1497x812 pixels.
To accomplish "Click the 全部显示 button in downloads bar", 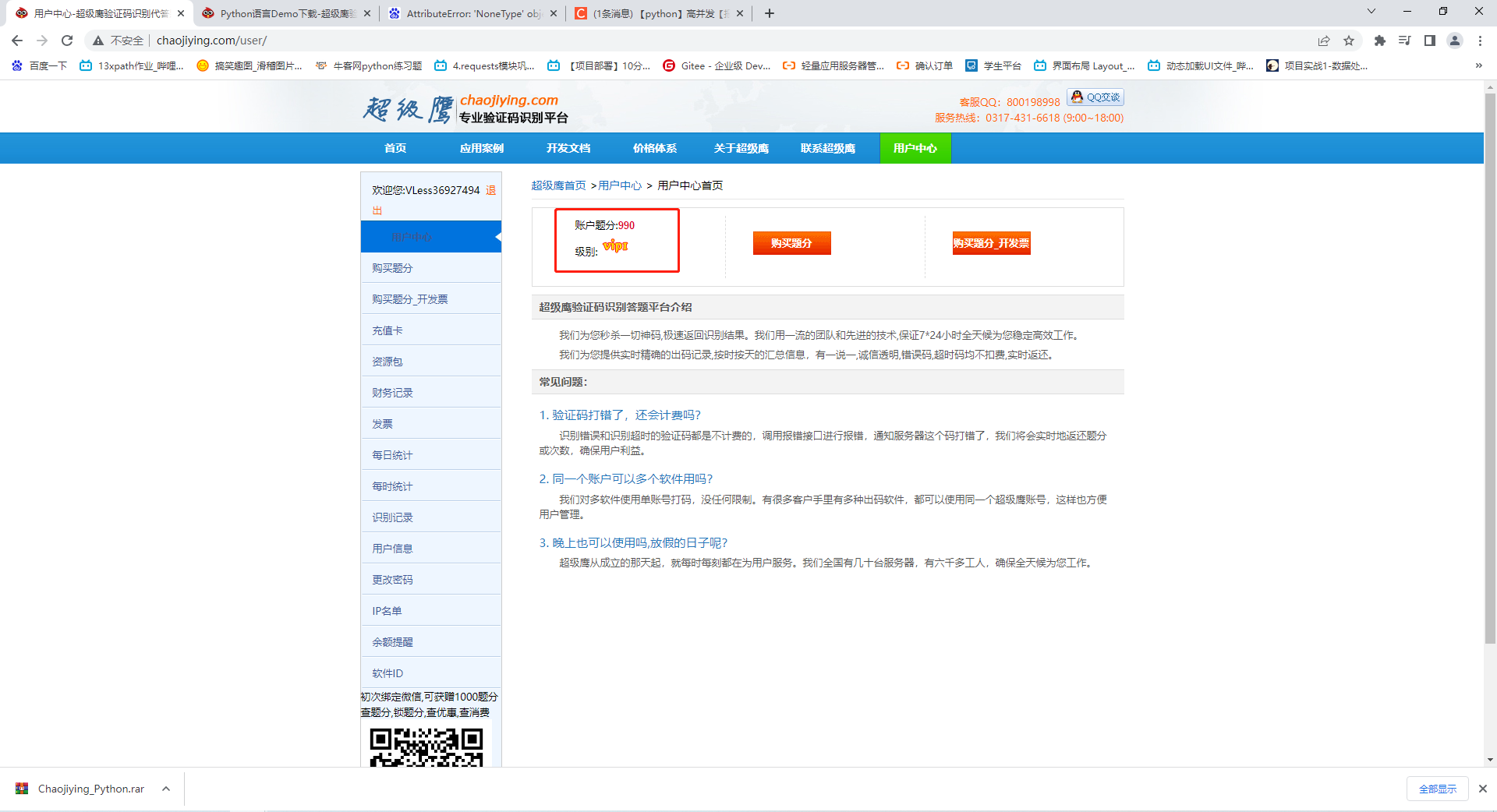I will pos(1438,789).
